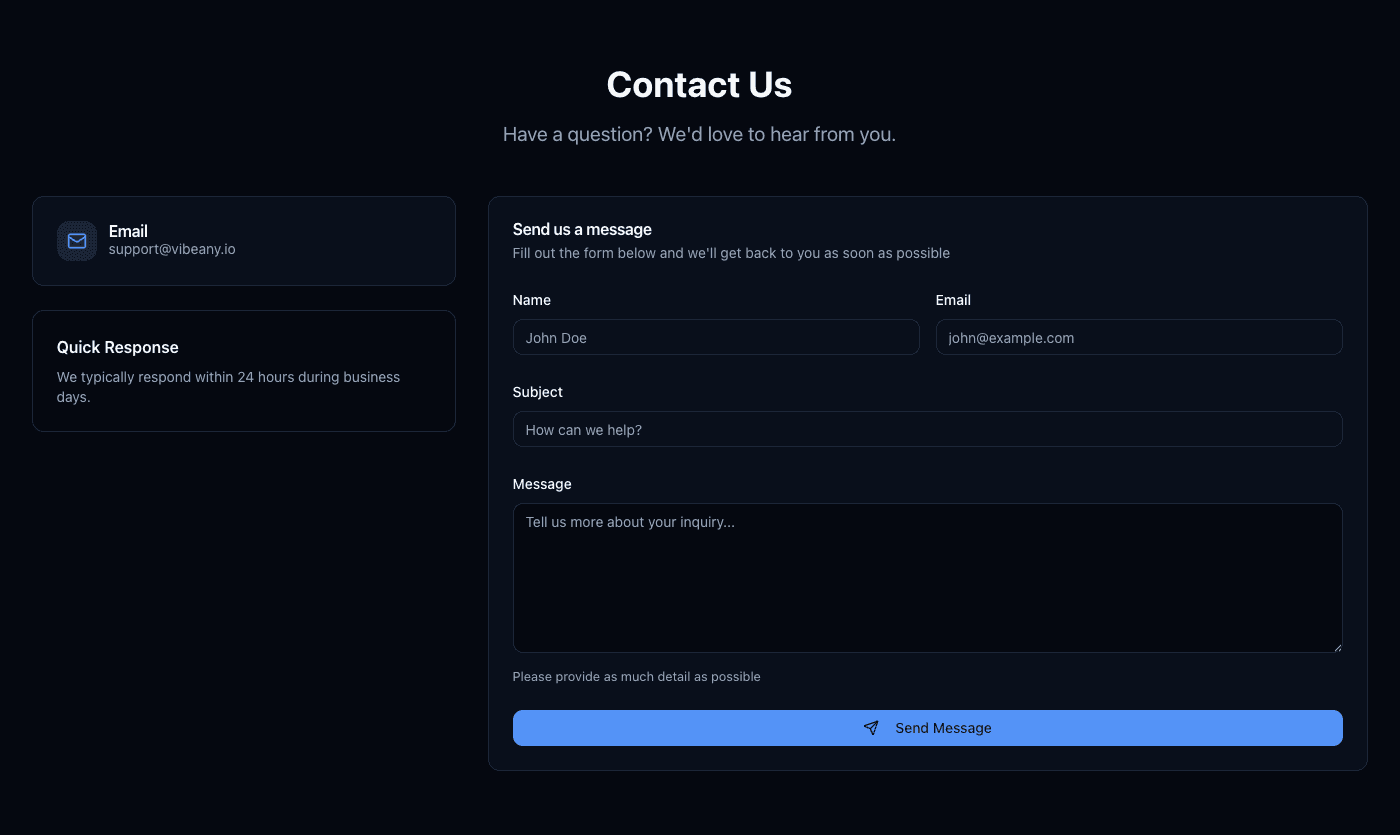Click the Email label in the form
Screen dimensions: 1400x835
tap(953, 300)
